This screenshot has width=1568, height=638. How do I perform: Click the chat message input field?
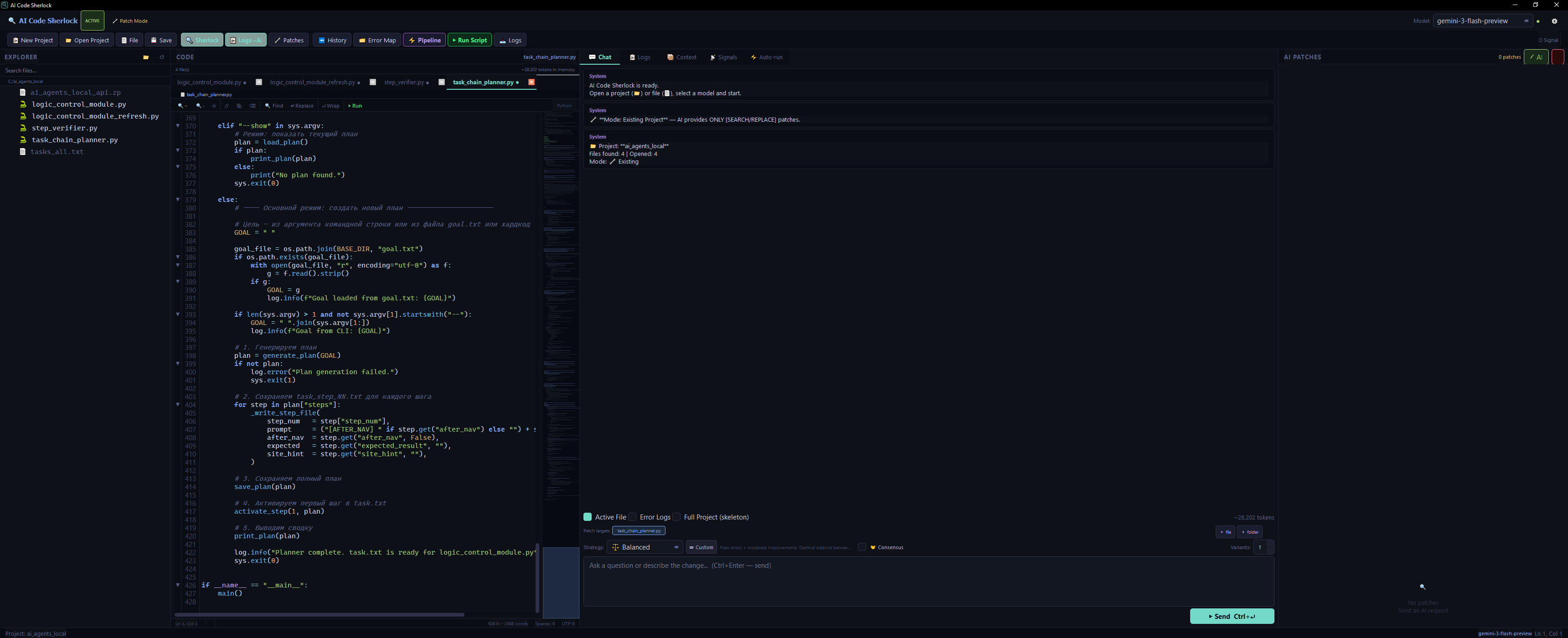tap(928, 581)
